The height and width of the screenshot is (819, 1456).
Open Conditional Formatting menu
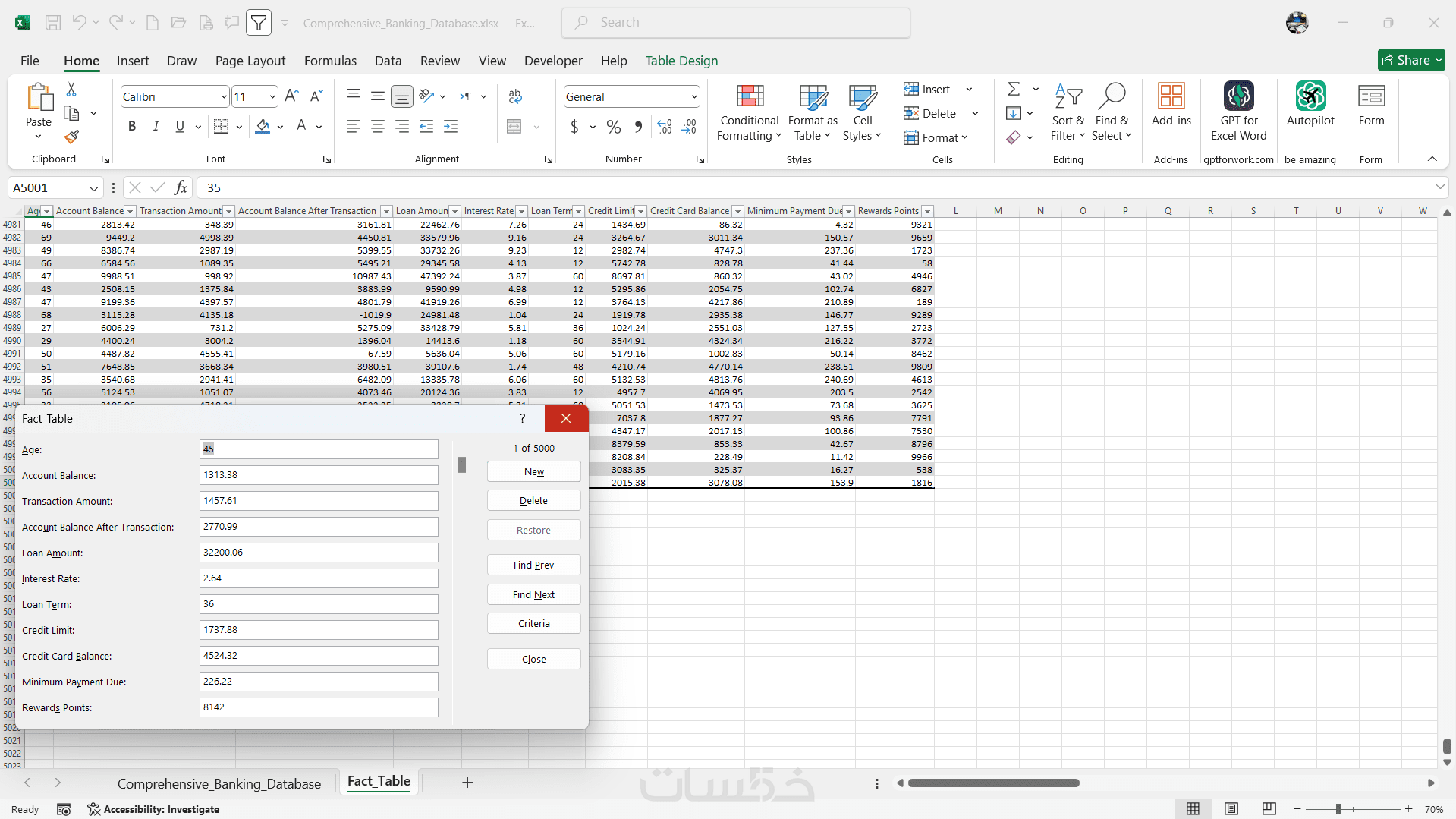[x=750, y=112]
